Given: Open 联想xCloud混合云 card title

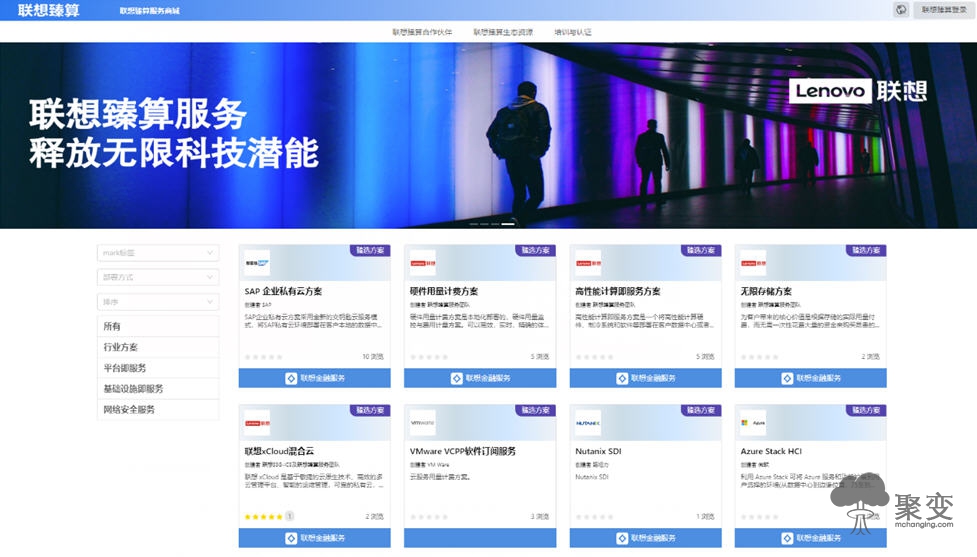Looking at the screenshot, I should point(279,451).
